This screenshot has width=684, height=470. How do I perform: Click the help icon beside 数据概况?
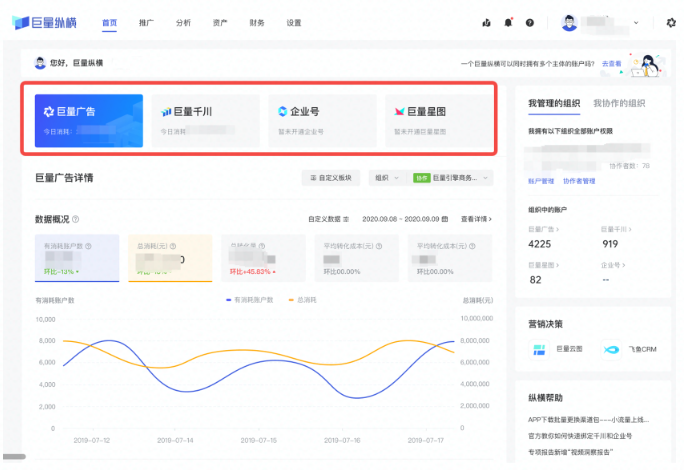pyautogui.click(x=75, y=219)
